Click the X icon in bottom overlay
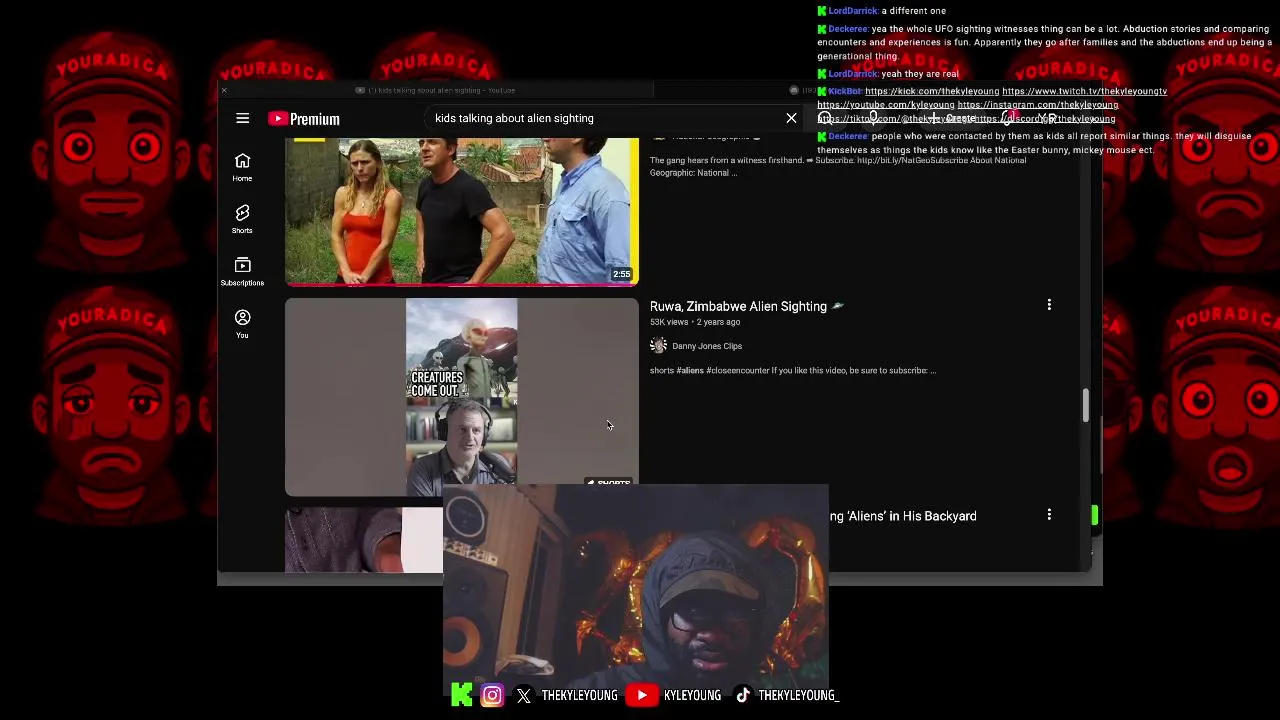The image size is (1280, 720). coord(524,695)
